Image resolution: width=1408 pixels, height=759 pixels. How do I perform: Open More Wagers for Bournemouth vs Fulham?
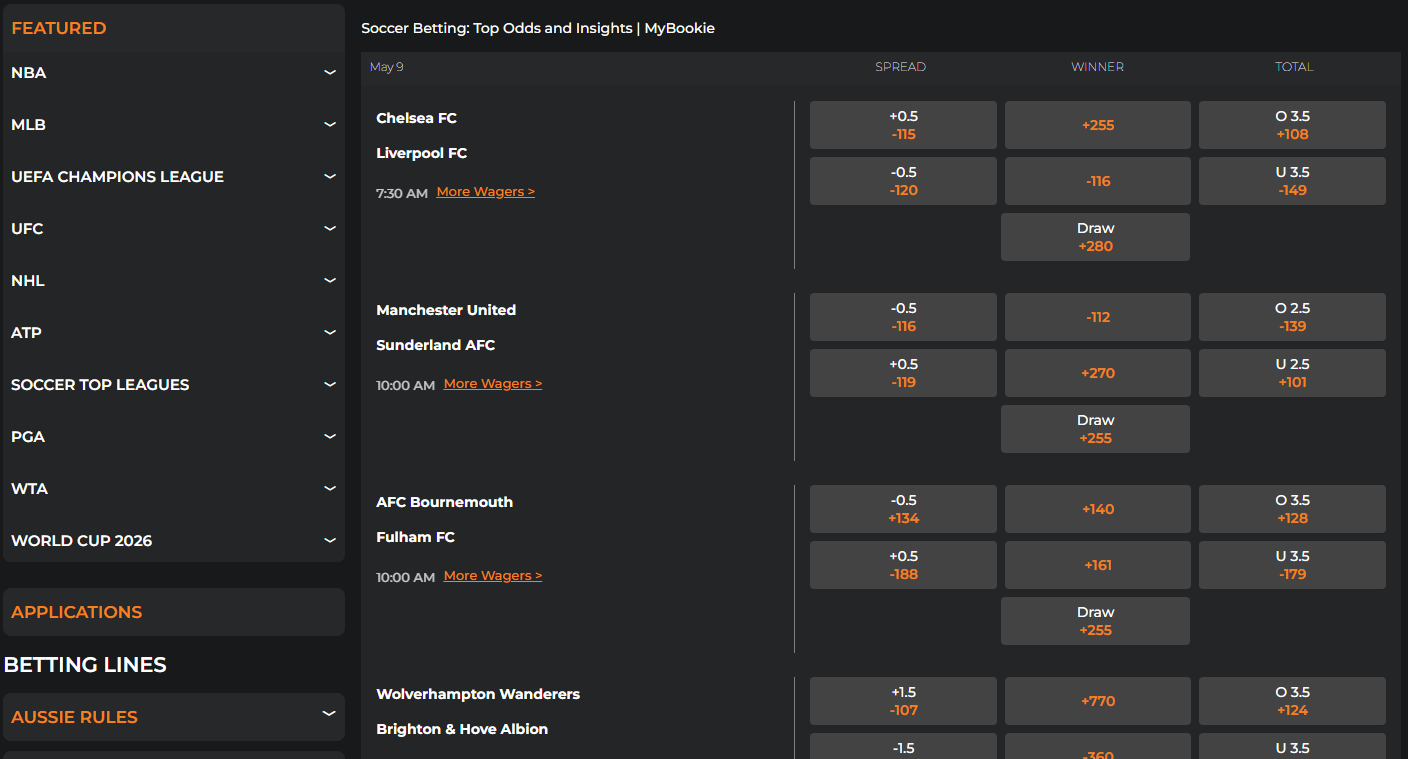click(x=493, y=576)
